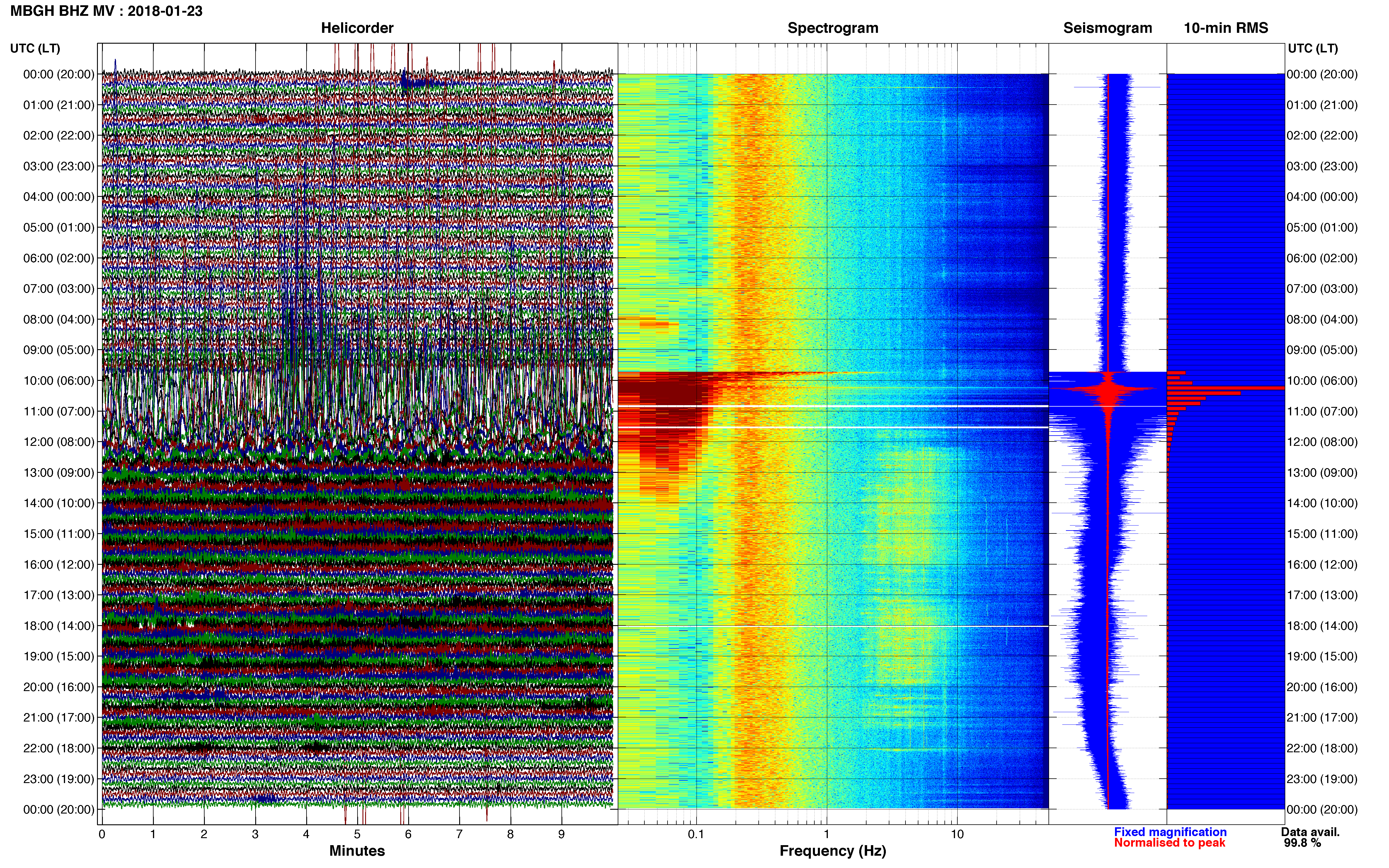Click the 'Data avail.' label
Image resolution: width=1389 pixels, height=868 pixels.
coord(1310,832)
